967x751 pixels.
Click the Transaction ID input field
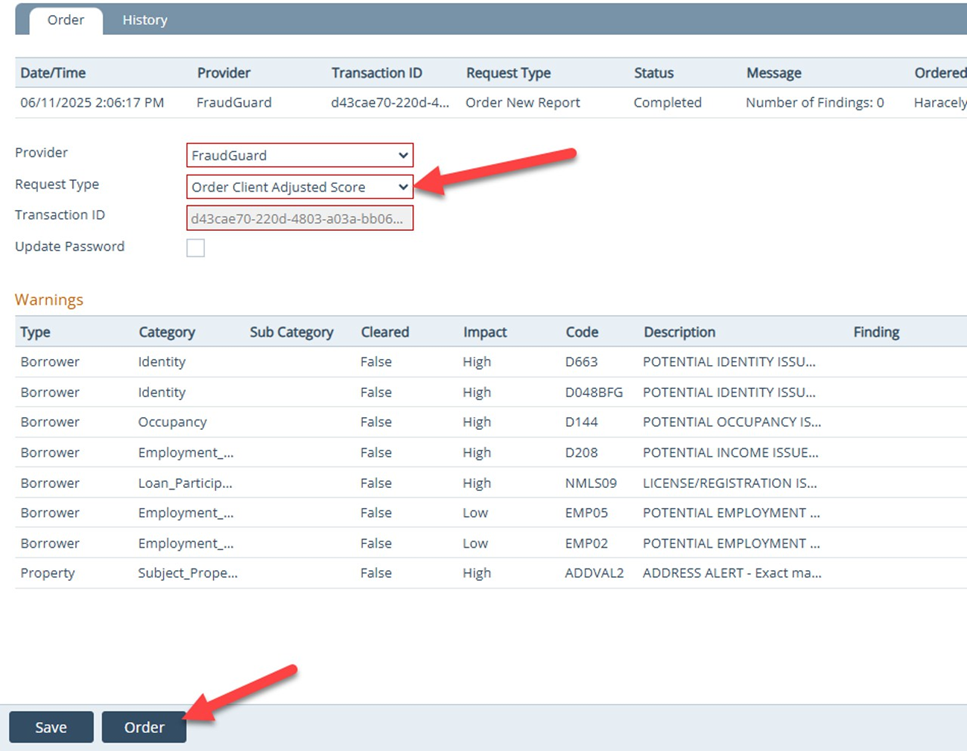[x=299, y=218]
